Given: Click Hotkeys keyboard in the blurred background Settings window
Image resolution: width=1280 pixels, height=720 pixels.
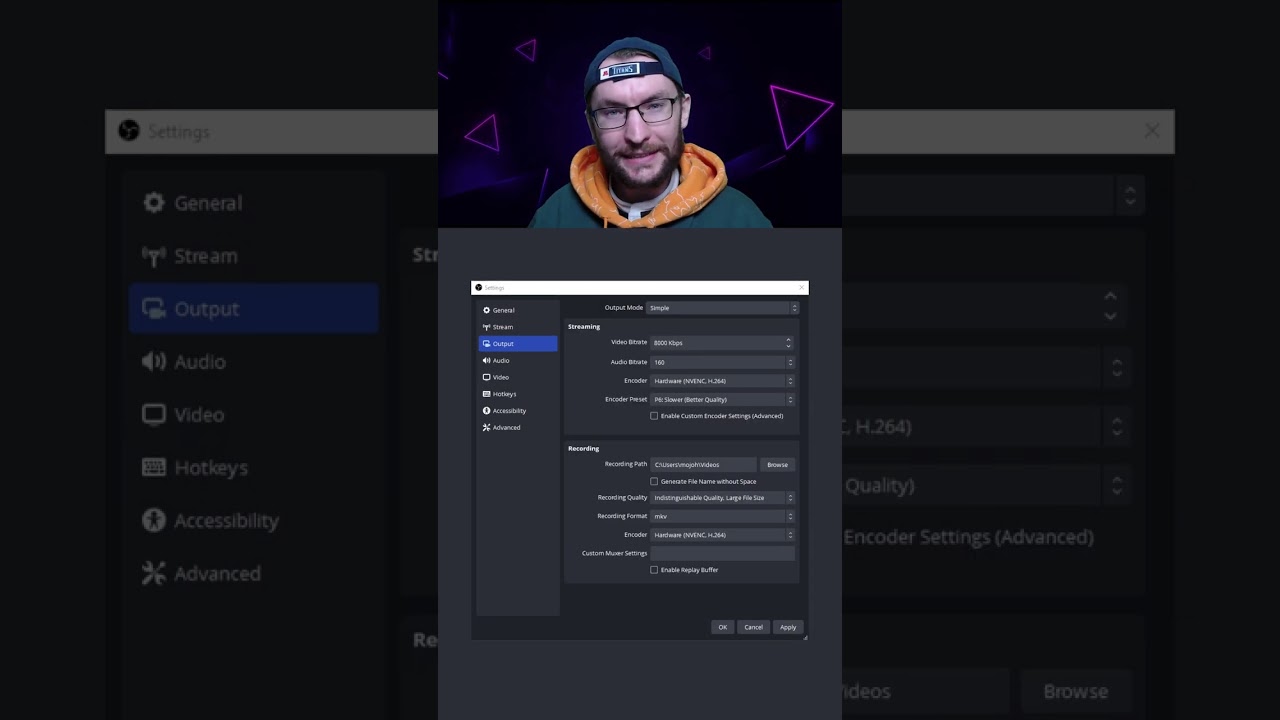Looking at the screenshot, I should pyautogui.click(x=153, y=467).
